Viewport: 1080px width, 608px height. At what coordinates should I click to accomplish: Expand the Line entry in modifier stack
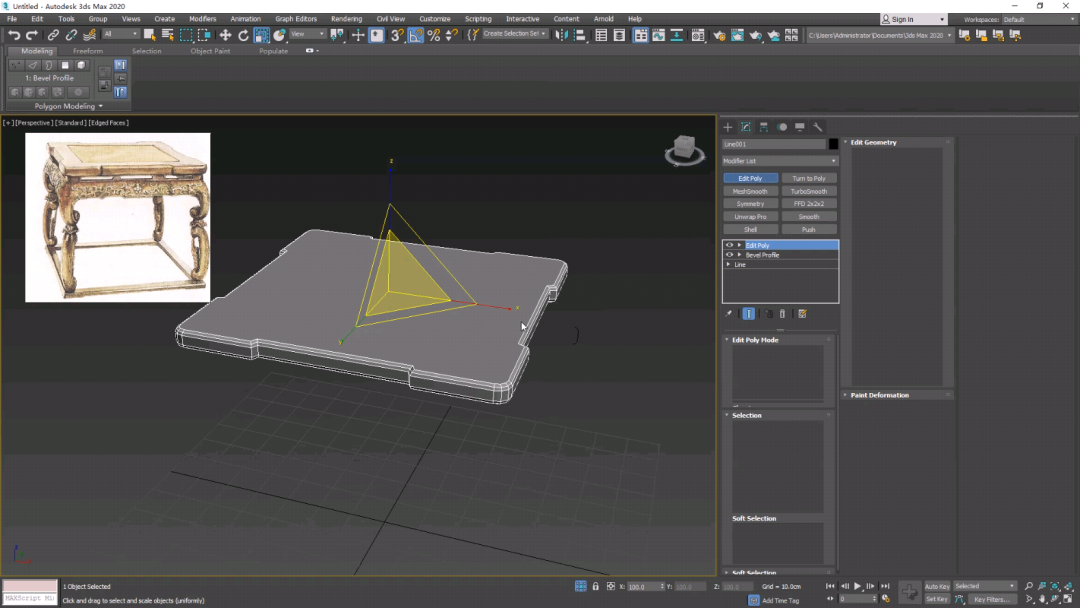pos(729,265)
